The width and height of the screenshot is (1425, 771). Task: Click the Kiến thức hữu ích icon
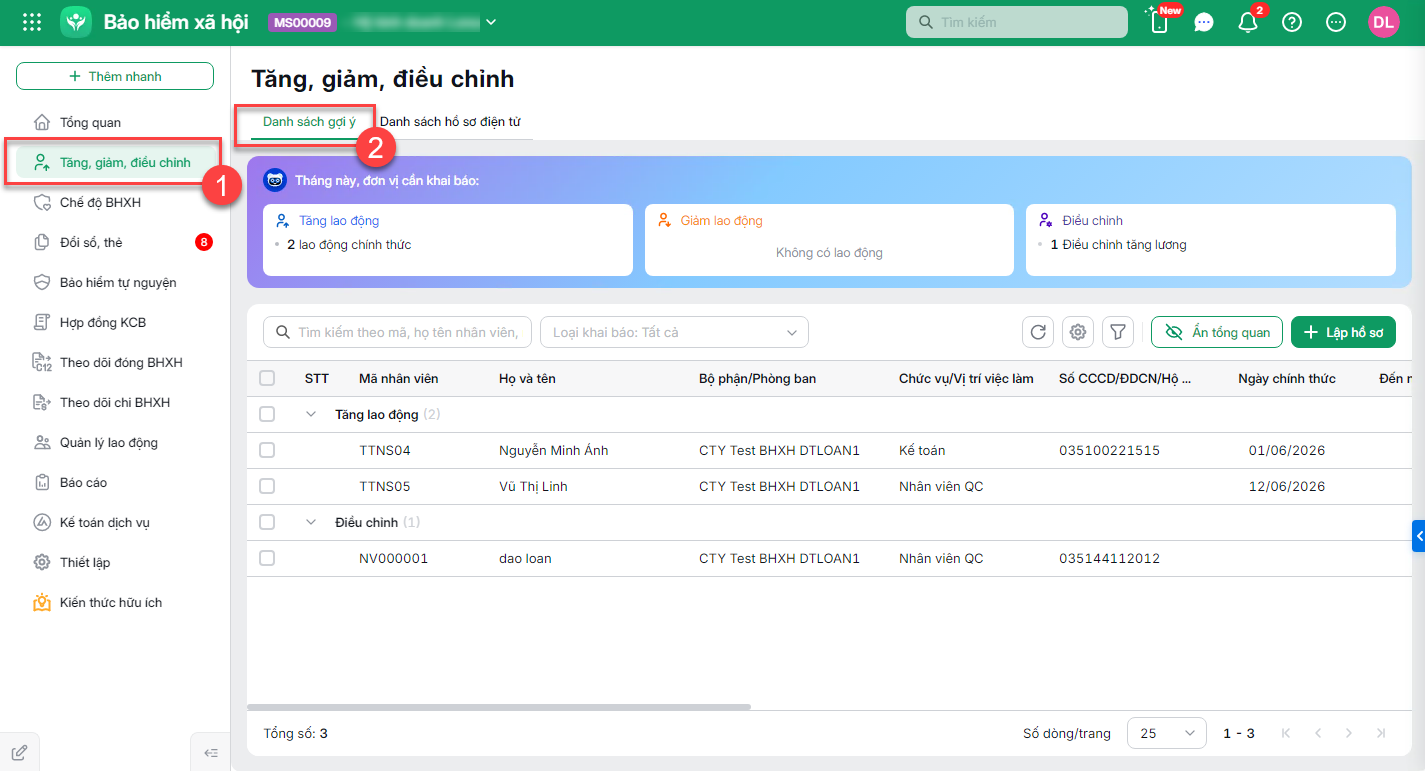pyautogui.click(x=42, y=602)
